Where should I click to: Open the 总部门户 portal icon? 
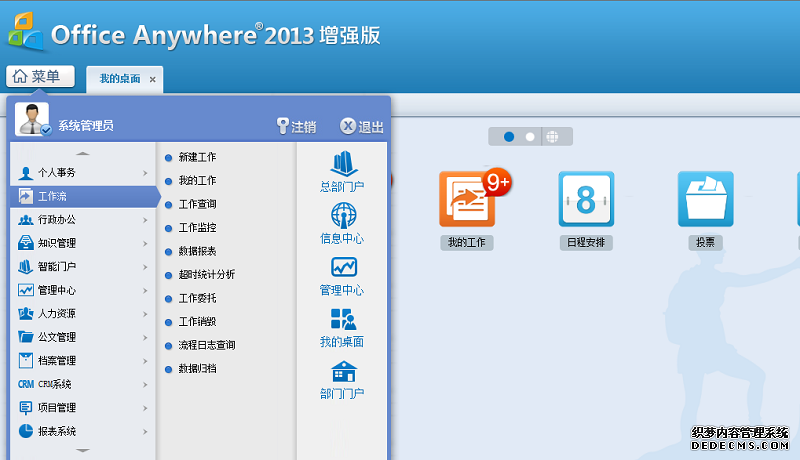[x=344, y=164]
